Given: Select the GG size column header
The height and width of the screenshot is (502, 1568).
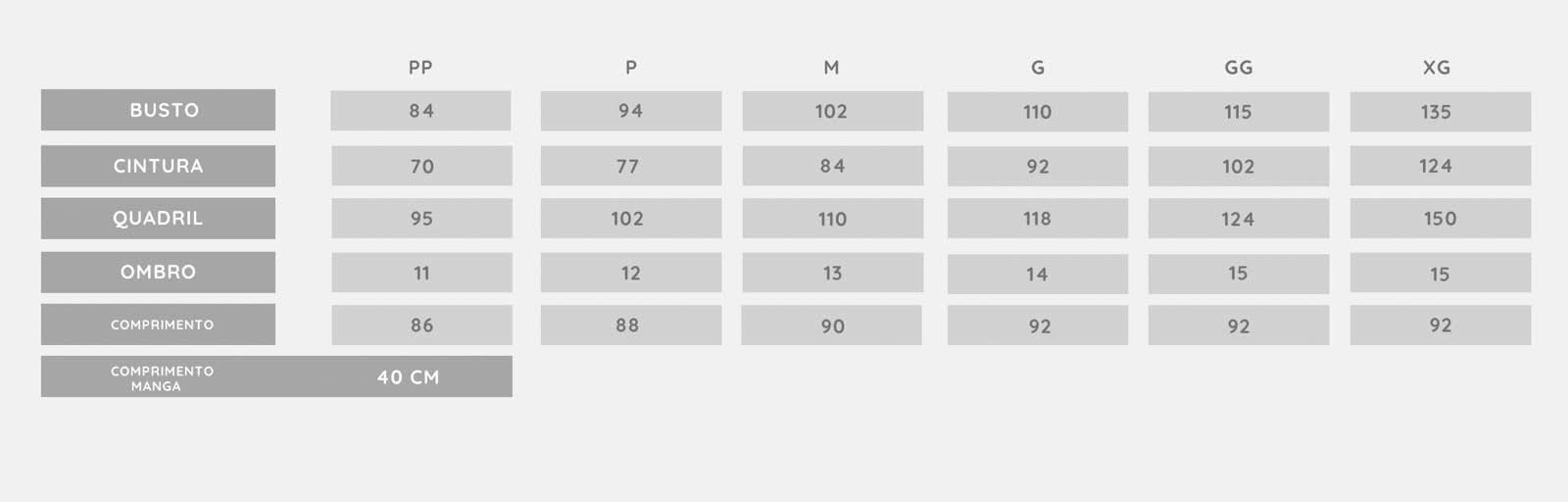Looking at the screenshot, I should point(1239,68).
